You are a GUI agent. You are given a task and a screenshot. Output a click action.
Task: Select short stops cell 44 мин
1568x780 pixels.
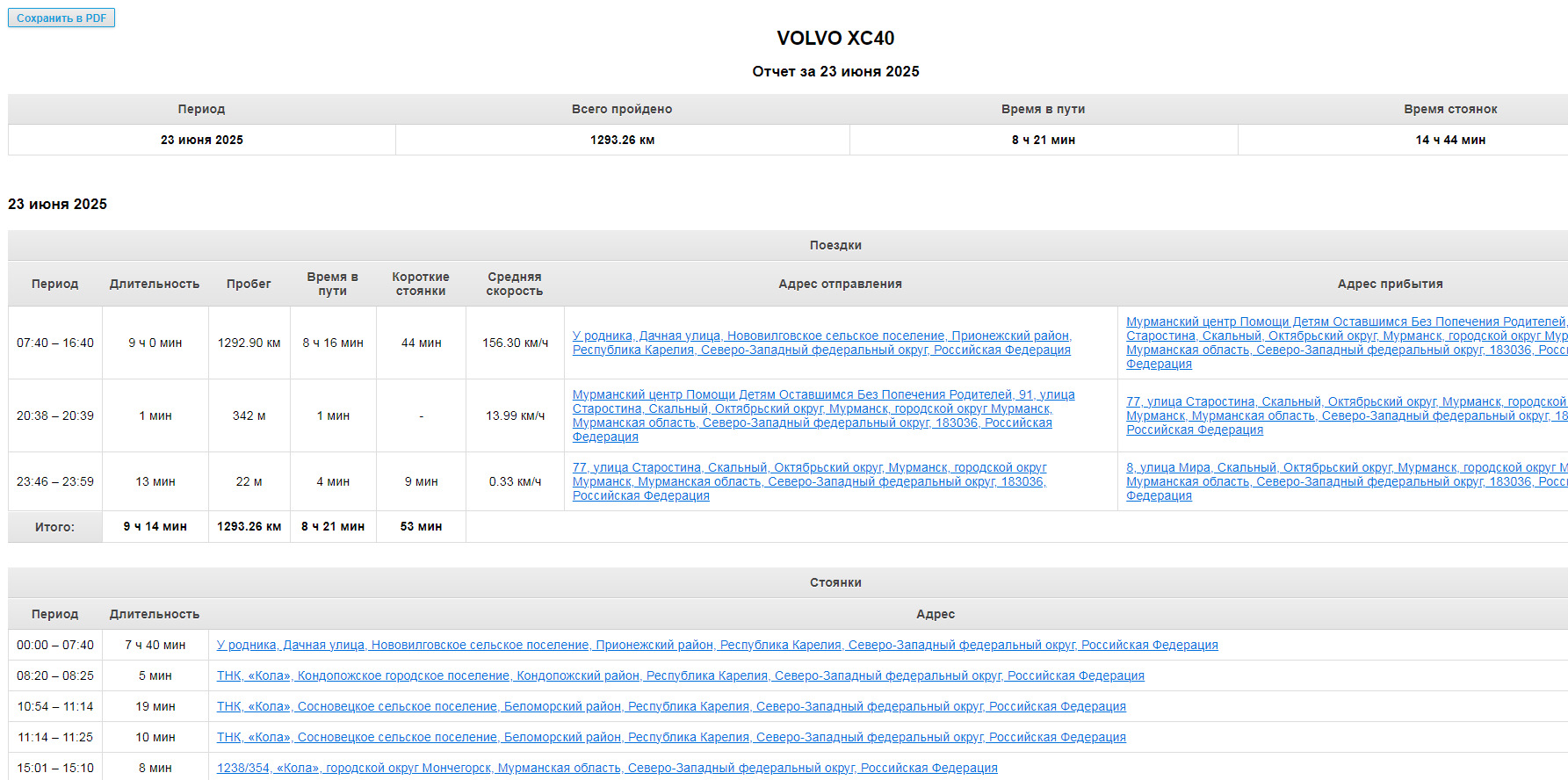click(422, 343)
